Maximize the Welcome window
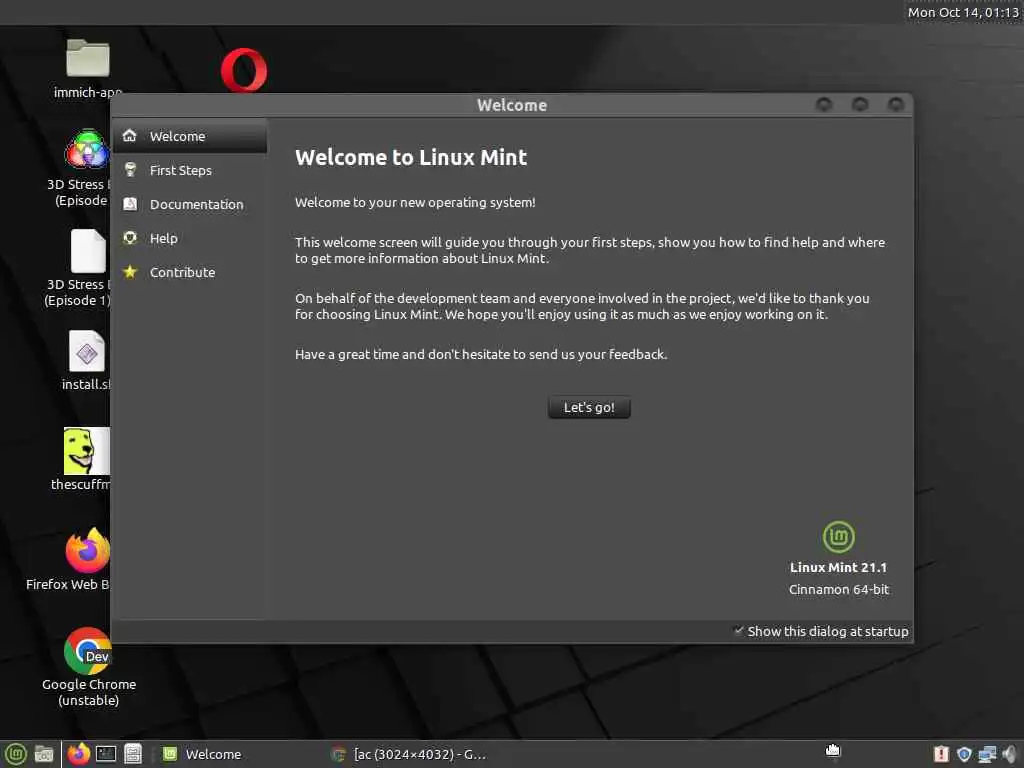This screenshot has width=1024, height=768. [860, 104]
